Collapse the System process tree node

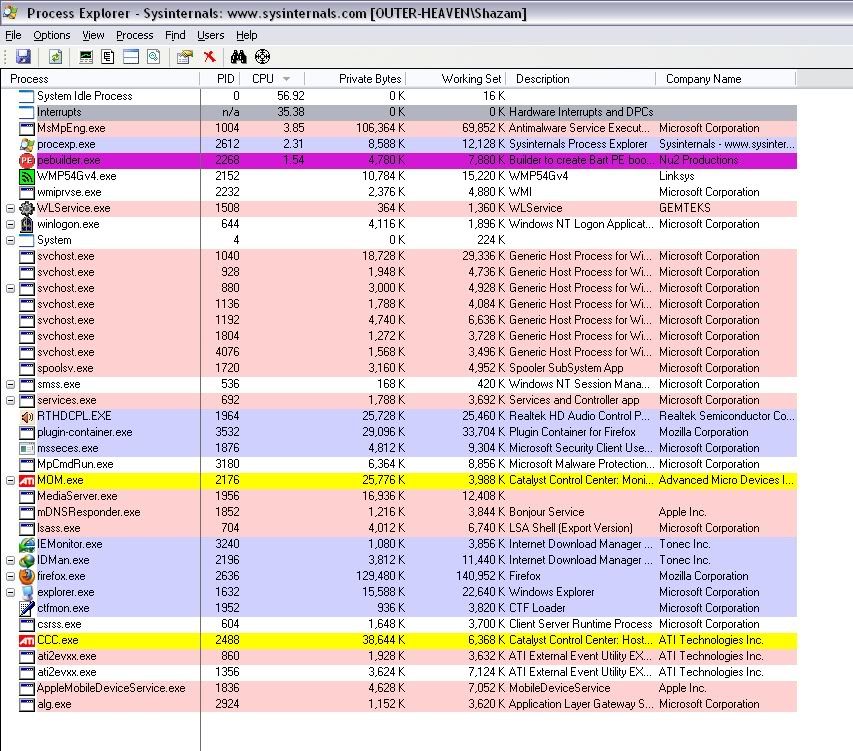(x=10, y=240)
